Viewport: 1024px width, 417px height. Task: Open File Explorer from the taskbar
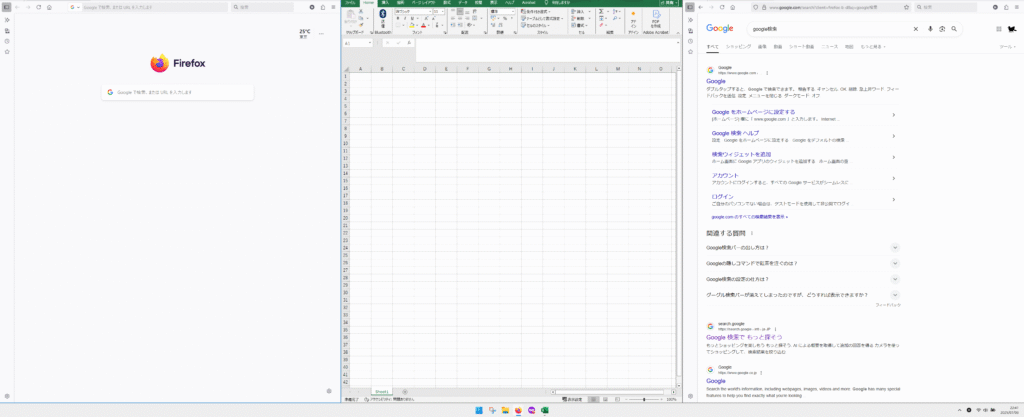click(505, 410)
